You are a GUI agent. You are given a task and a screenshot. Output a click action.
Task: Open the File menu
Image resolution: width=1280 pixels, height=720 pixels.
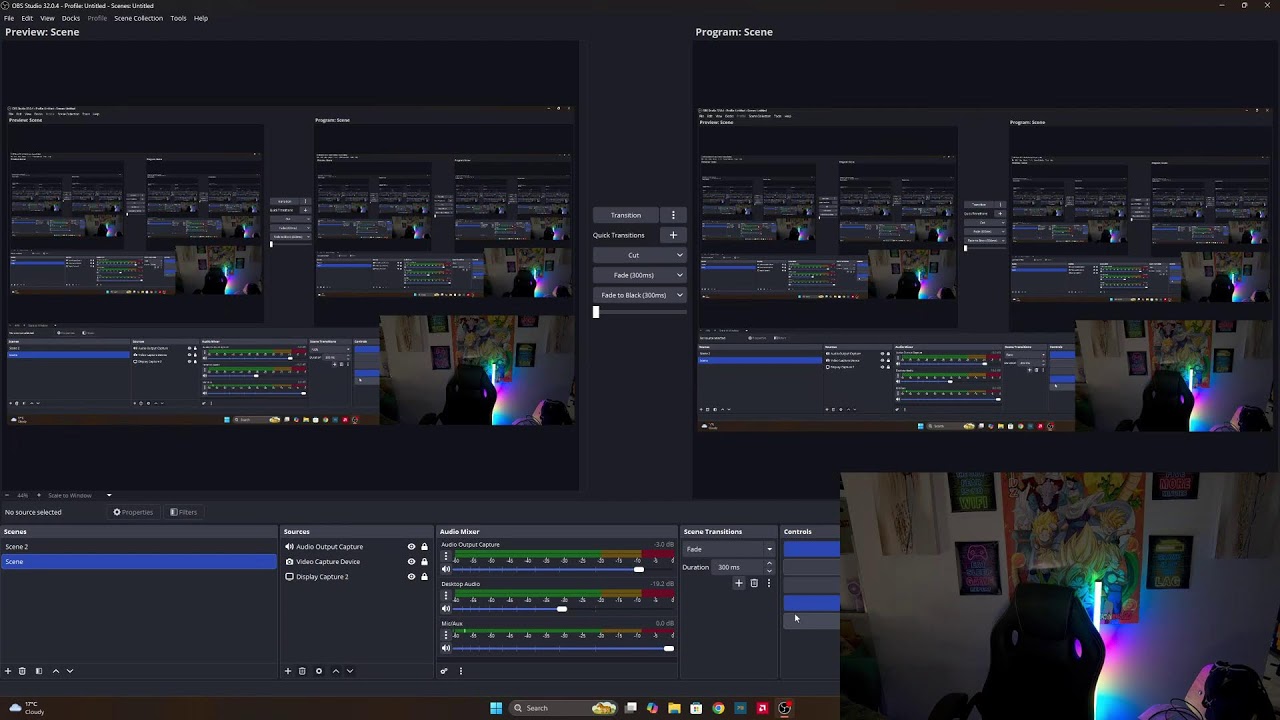(9, 18)
